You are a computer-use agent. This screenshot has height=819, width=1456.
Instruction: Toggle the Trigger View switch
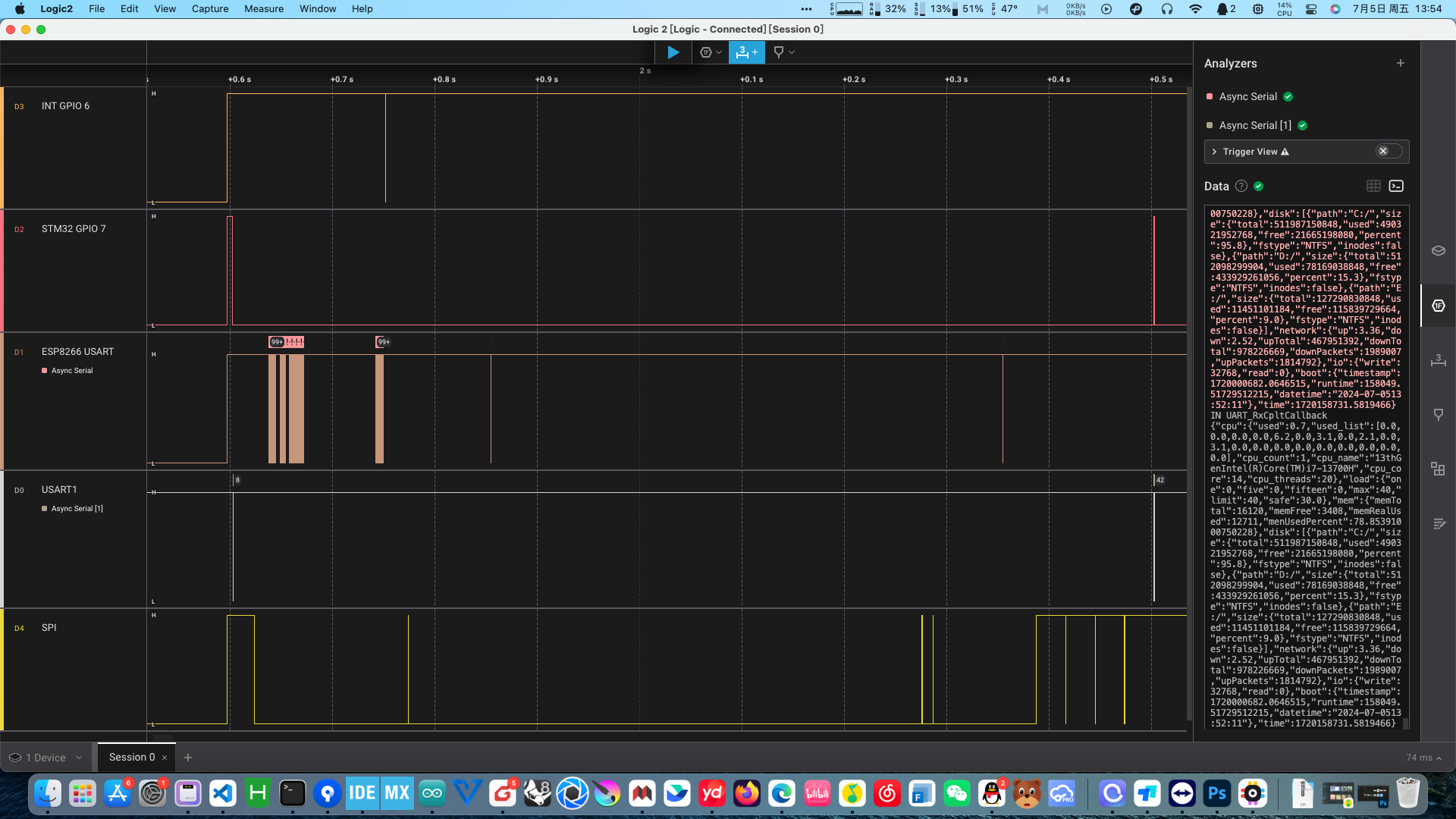click(x=1389, y=151)
